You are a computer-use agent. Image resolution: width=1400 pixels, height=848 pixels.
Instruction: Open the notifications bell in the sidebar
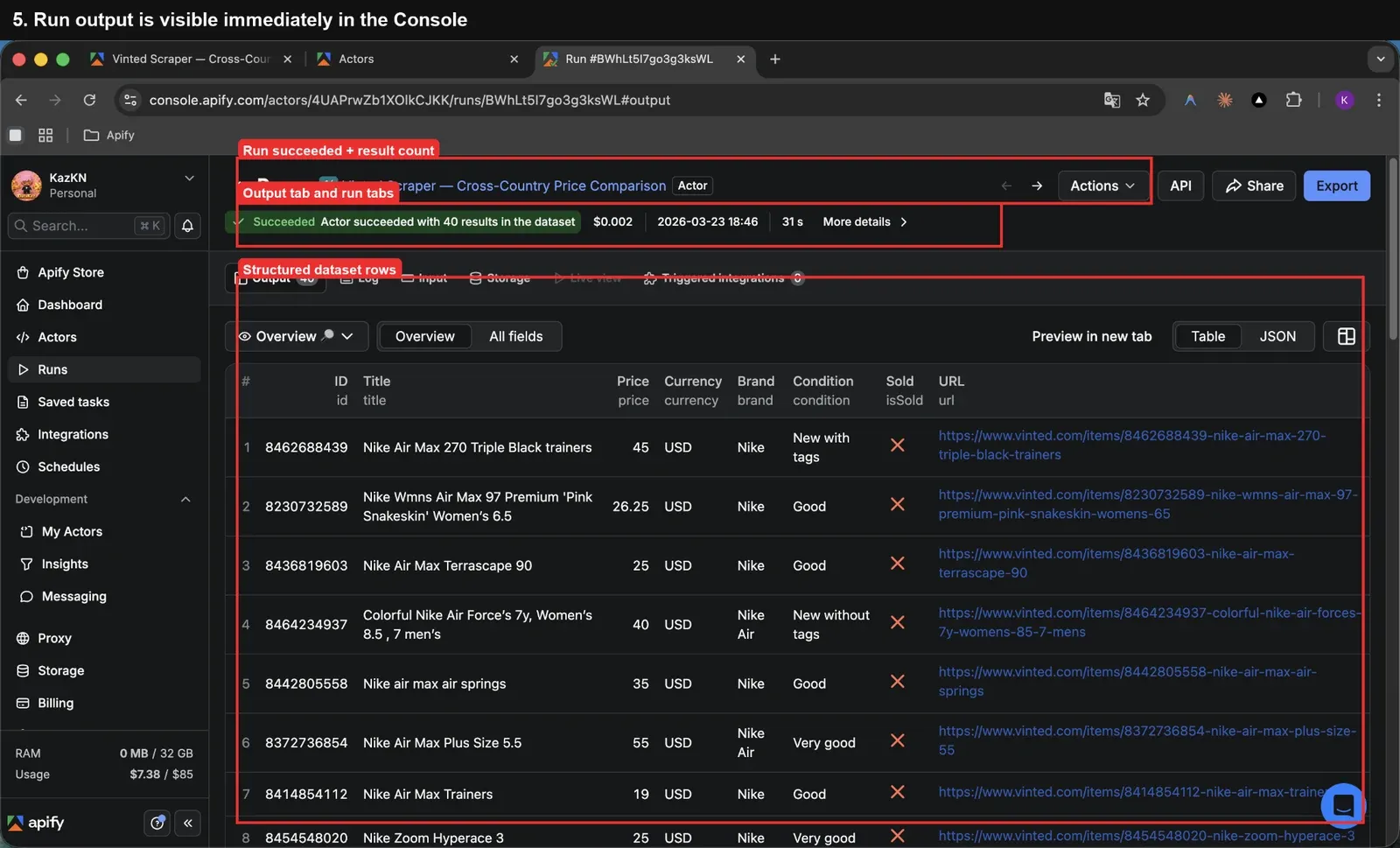pos(187,226)
